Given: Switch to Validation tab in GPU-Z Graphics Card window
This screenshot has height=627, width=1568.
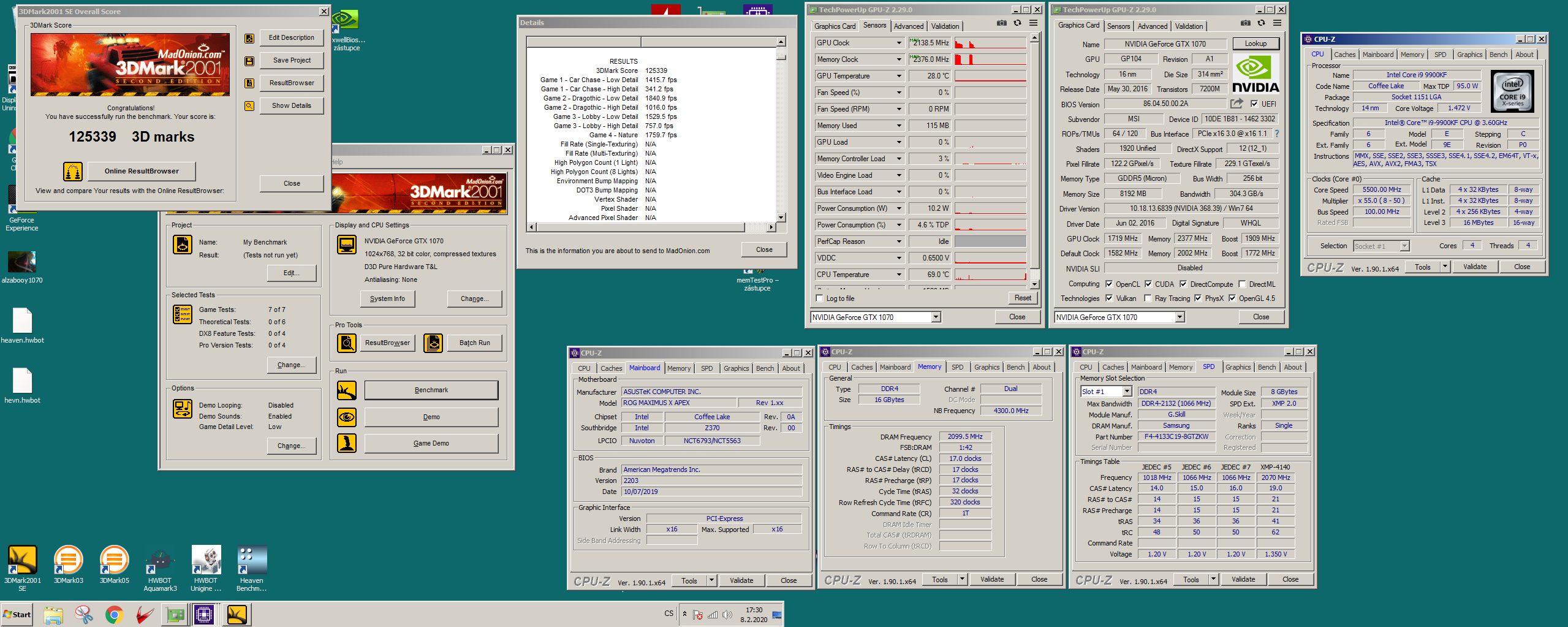Looking at the screenshot, I should 1189,26.
